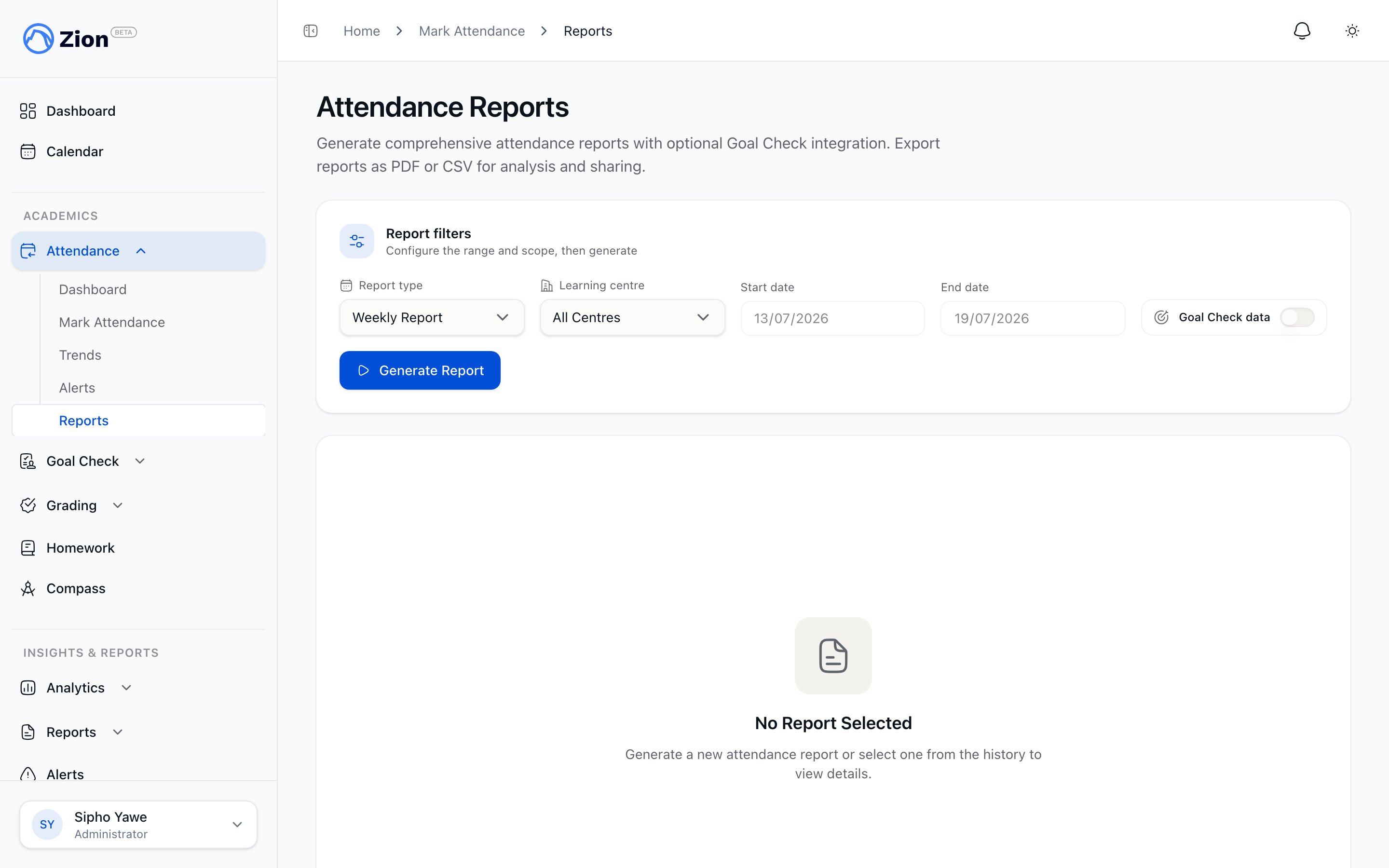Open the main Dashboard menu item
The image size is (1389, 868).
(81, 111)
